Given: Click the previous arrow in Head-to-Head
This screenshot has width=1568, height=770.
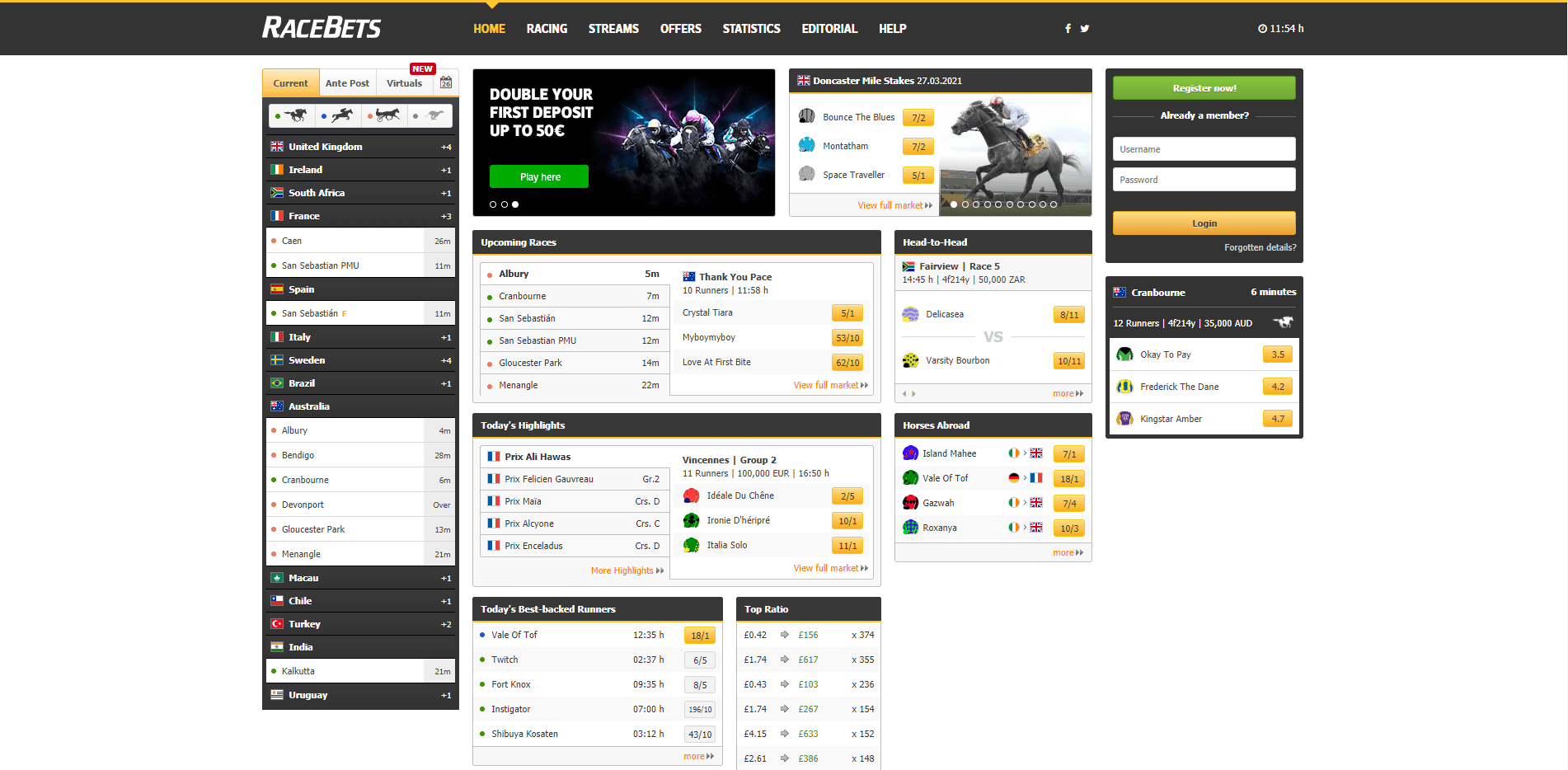Looking at the screenshot, I should (904, 394).
